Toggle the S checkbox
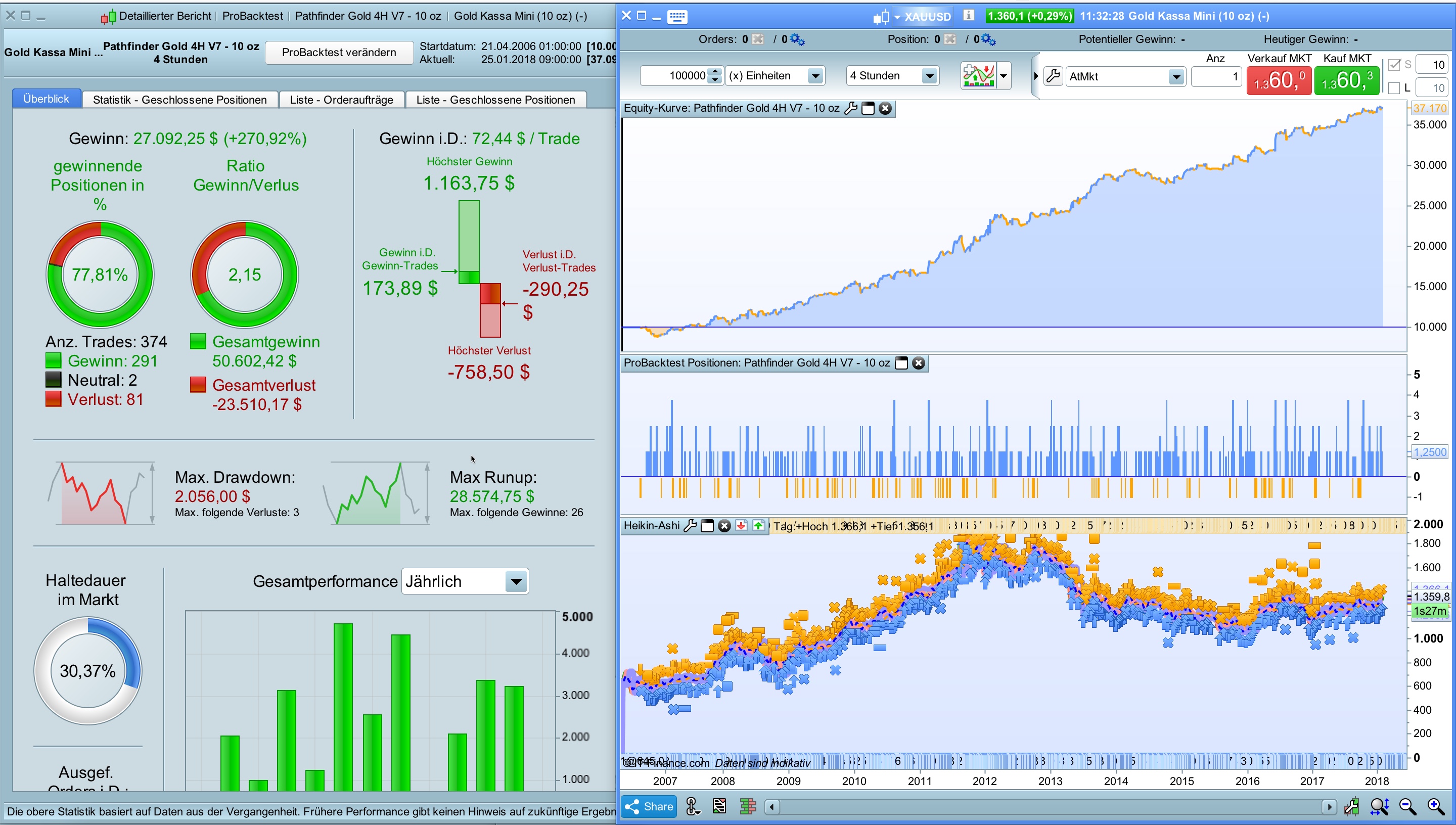This screenshot has height=825, width=1456. pyautogui.click(x=1395, y=65)
